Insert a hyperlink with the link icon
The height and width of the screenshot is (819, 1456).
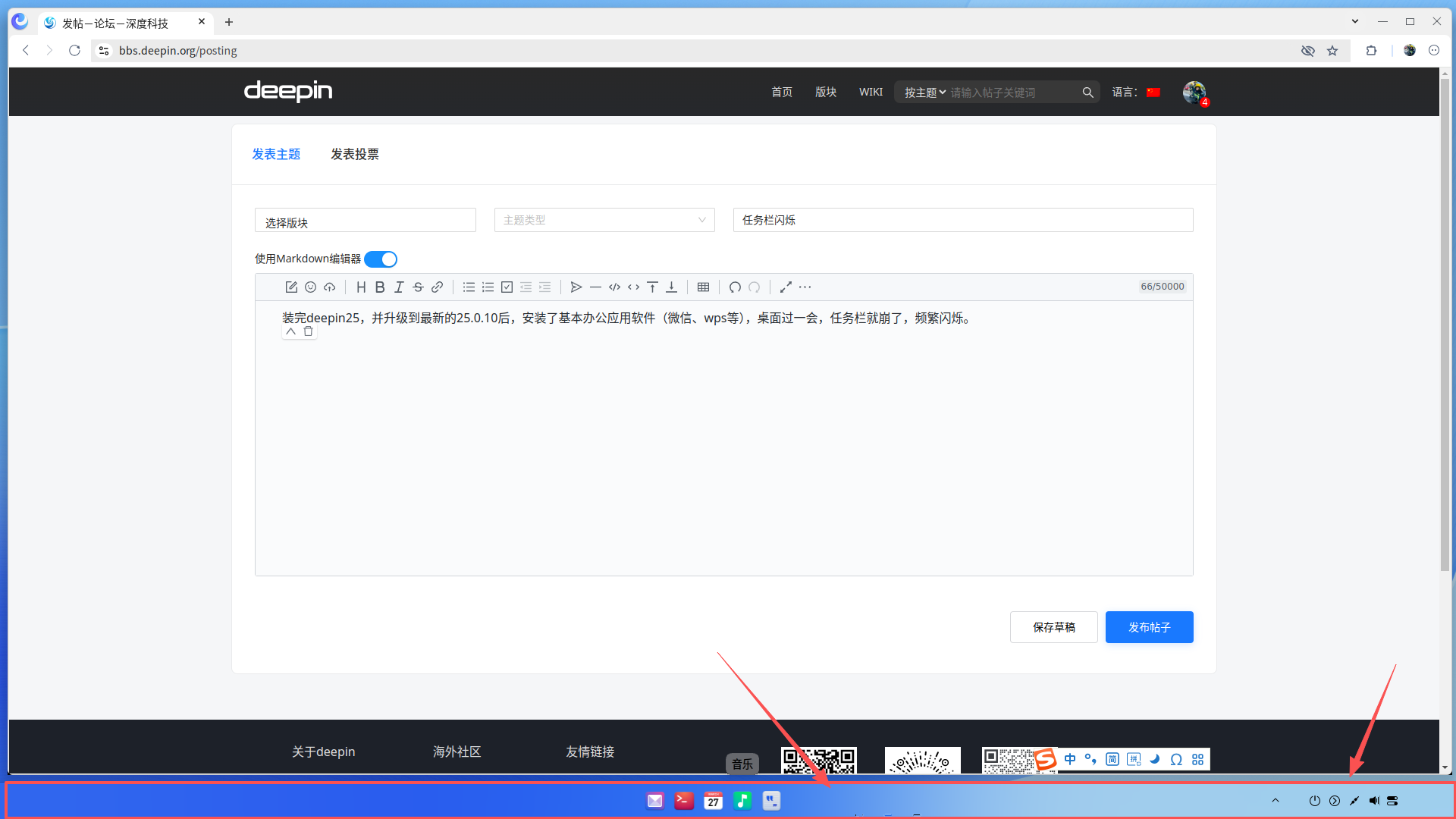437,287
